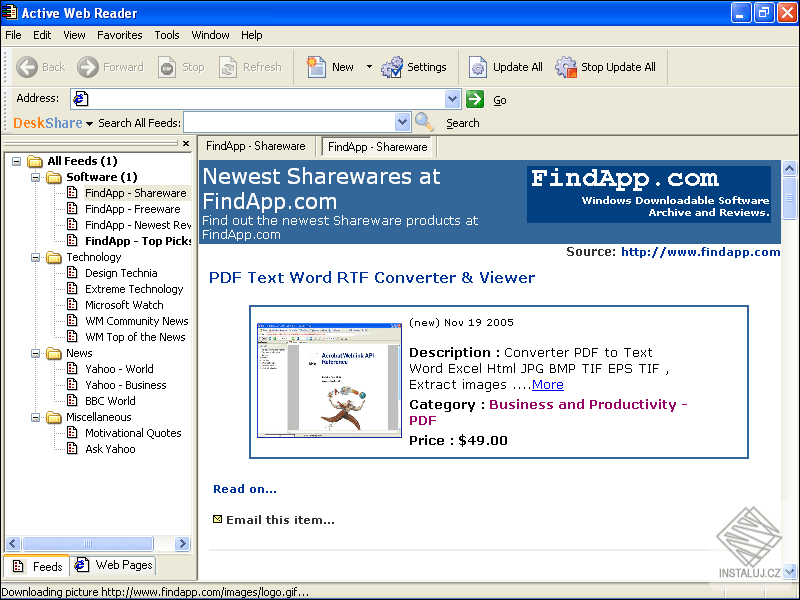Click the Go button label
Viewport: 800px width, 600px height.
click(499, 100)
